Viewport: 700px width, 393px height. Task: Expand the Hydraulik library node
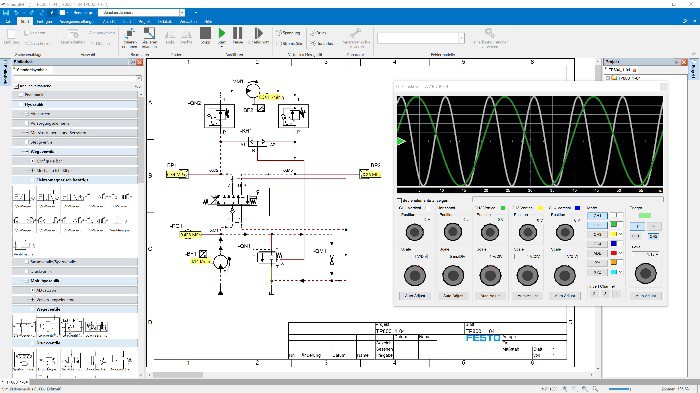[21, 104]
